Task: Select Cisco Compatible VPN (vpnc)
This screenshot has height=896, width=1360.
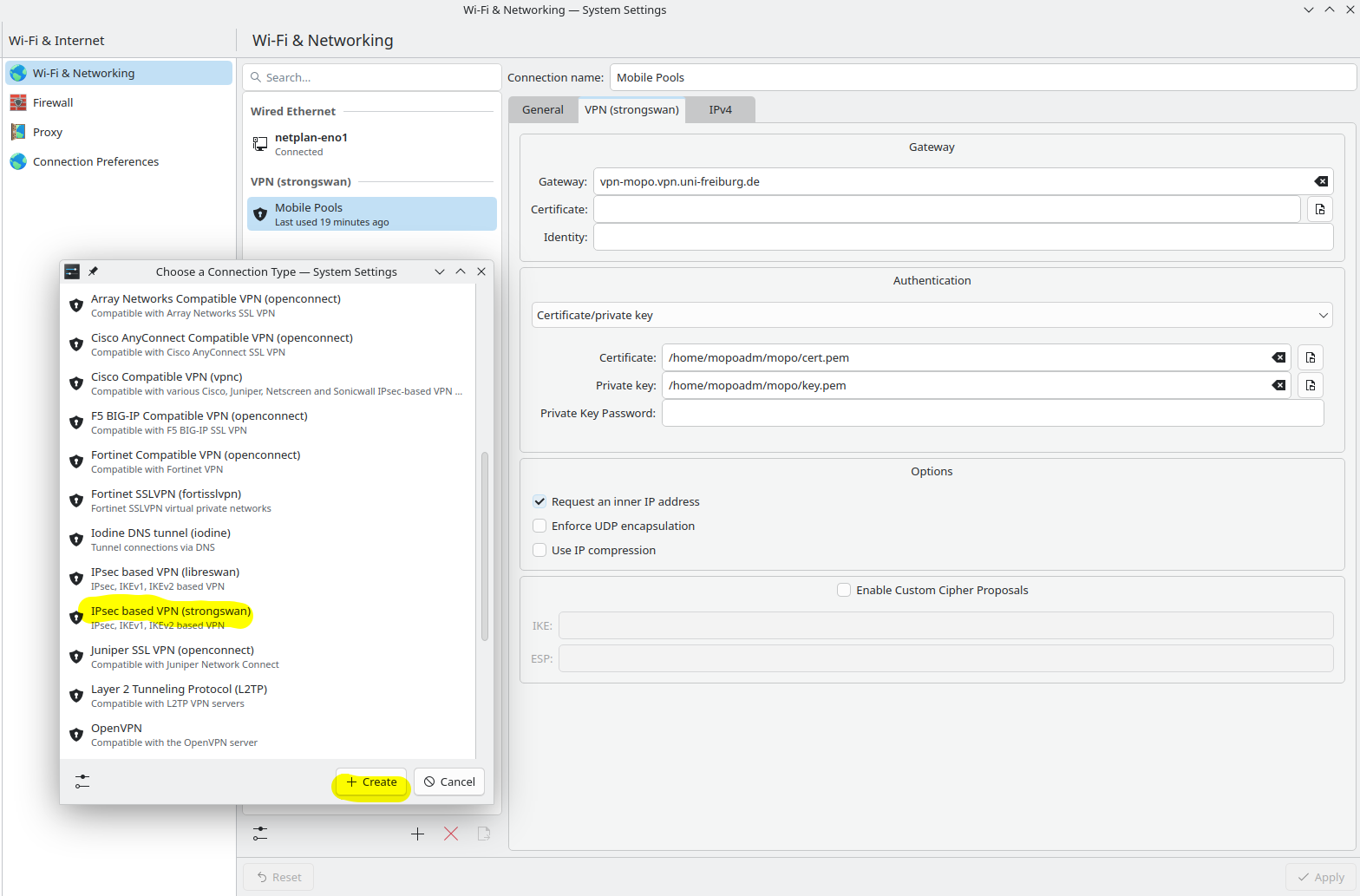Action: [x=269, y=383]
